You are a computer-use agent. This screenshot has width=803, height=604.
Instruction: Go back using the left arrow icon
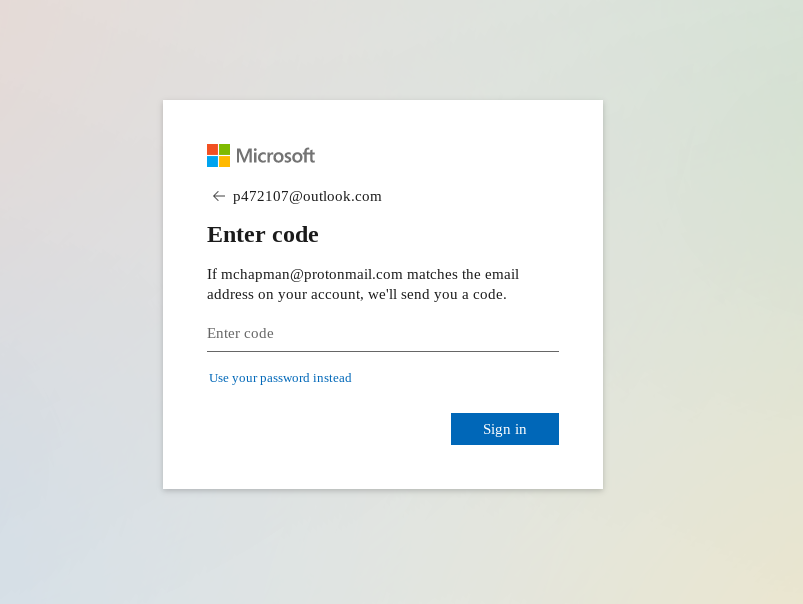219,196
